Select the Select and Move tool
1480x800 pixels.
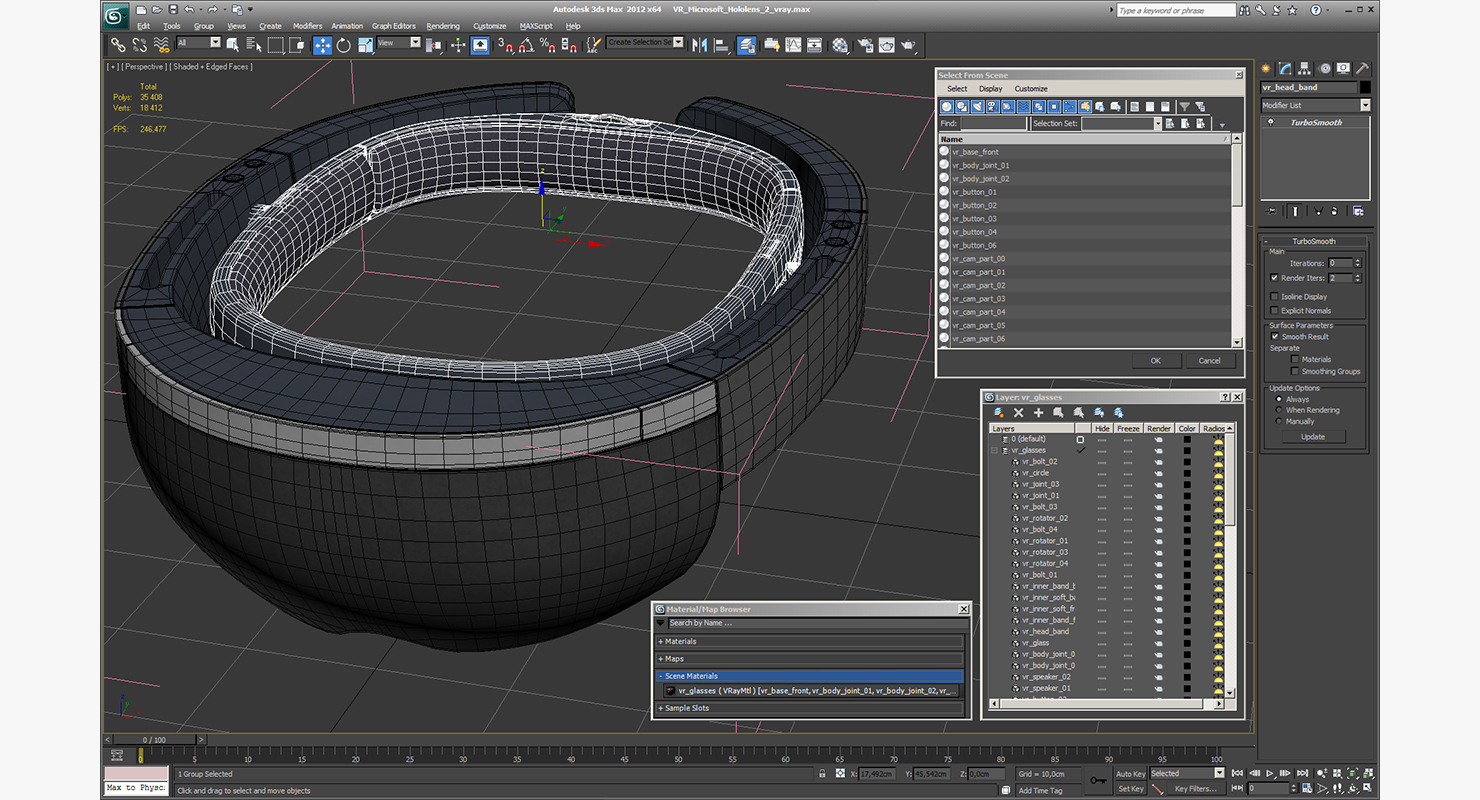[322, 45]
